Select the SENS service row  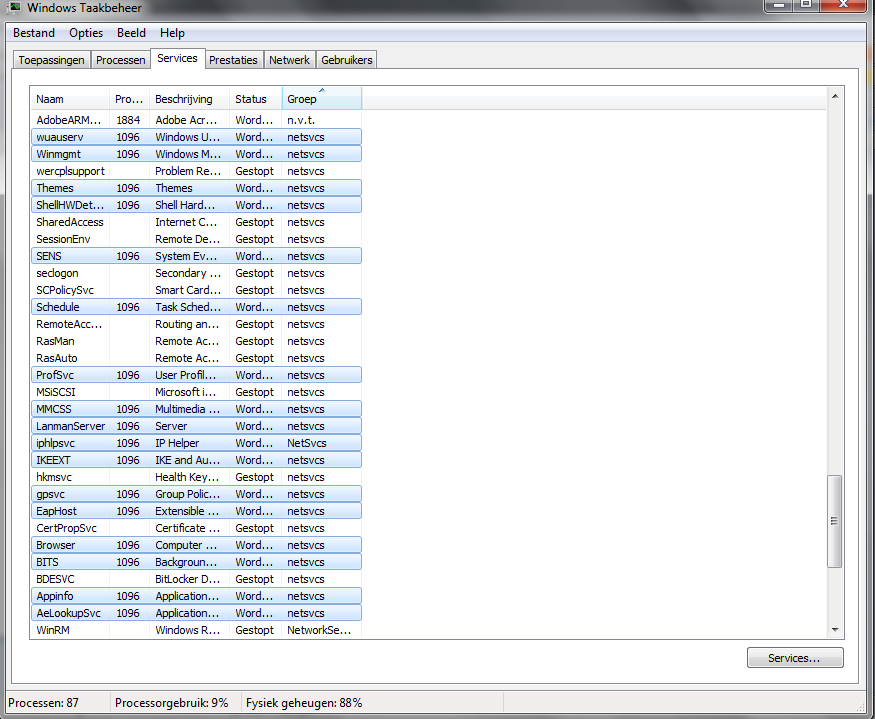click(196, 256)
